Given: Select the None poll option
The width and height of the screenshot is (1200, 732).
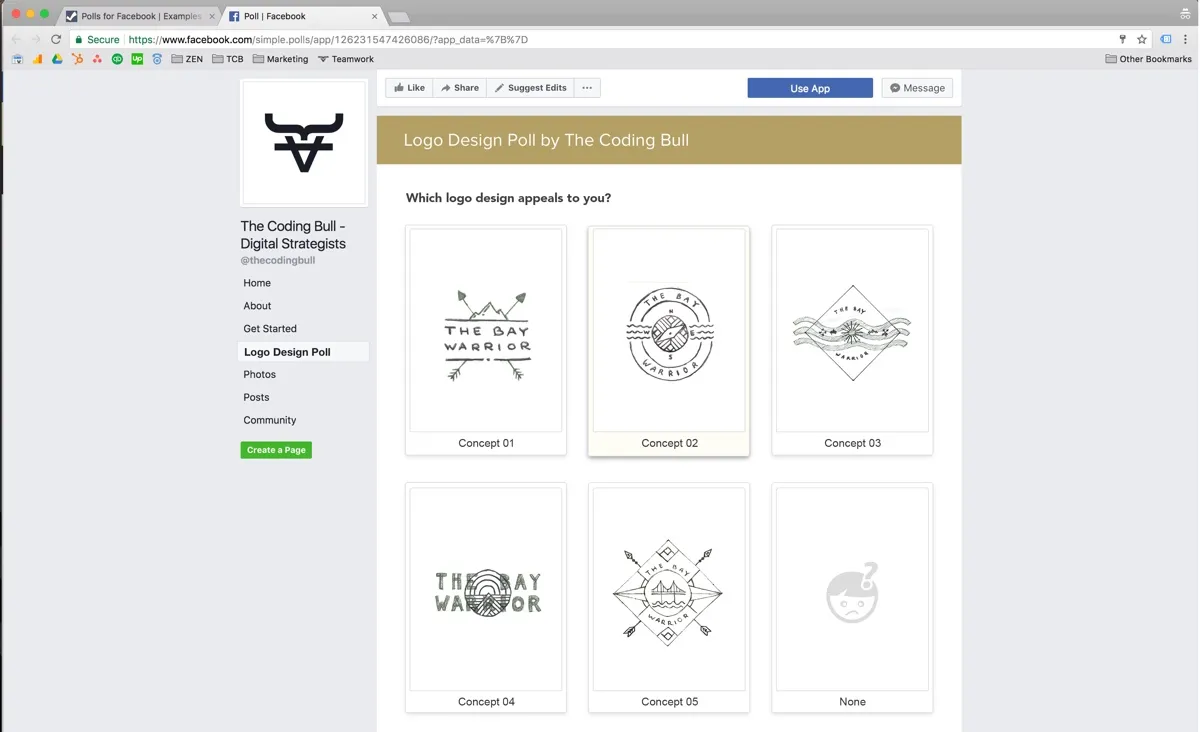Looking at the screenshot, I should pos(852,598).
